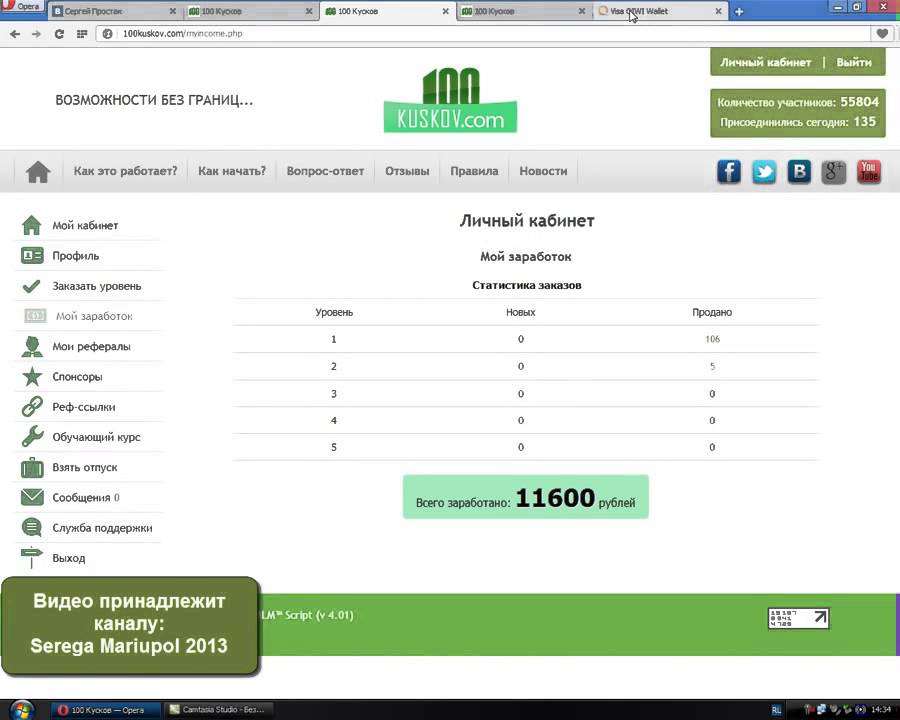Bookmark page with the heart icon

[x=882, y=34]
